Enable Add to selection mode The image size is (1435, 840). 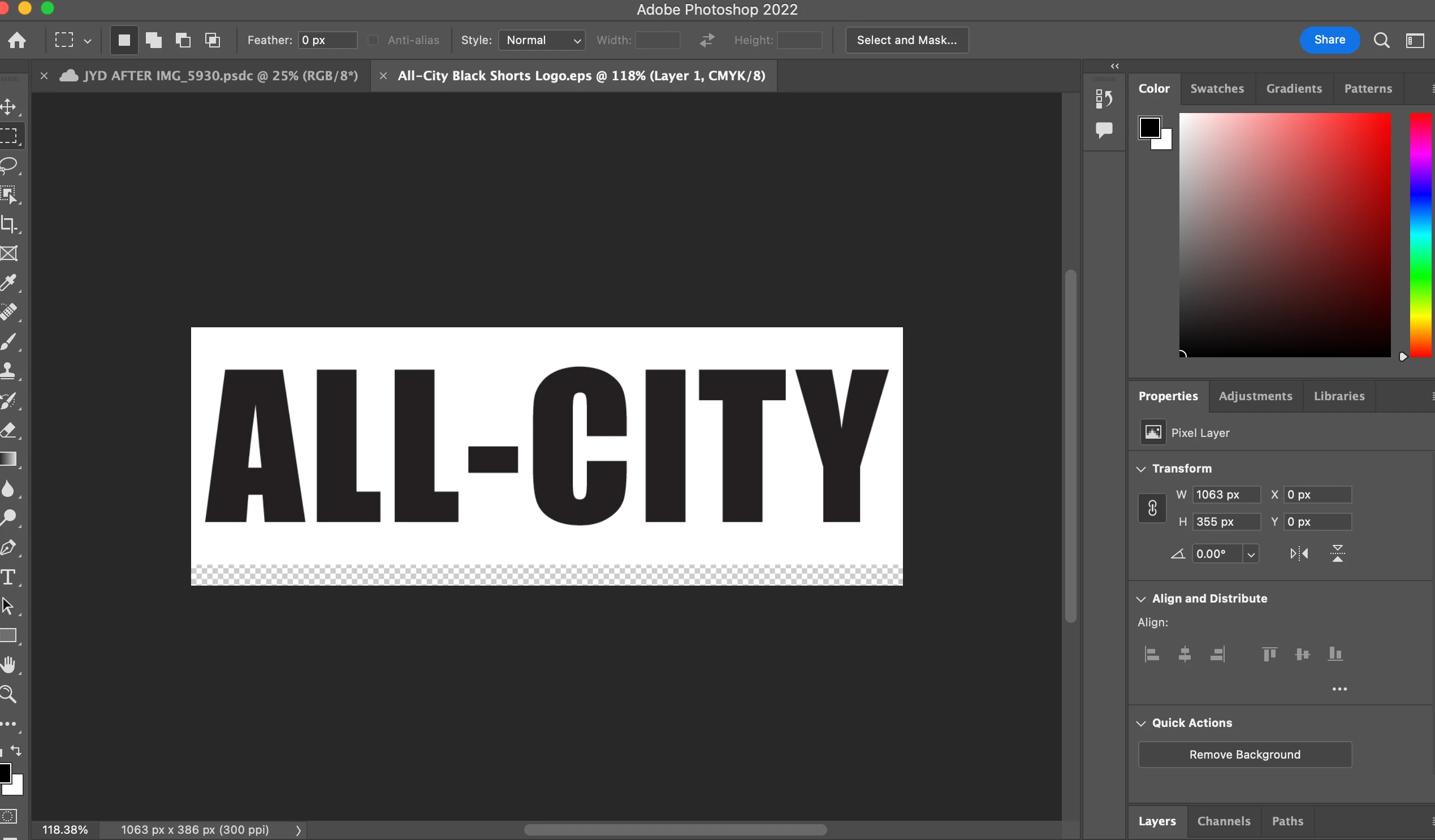[154, 40]
